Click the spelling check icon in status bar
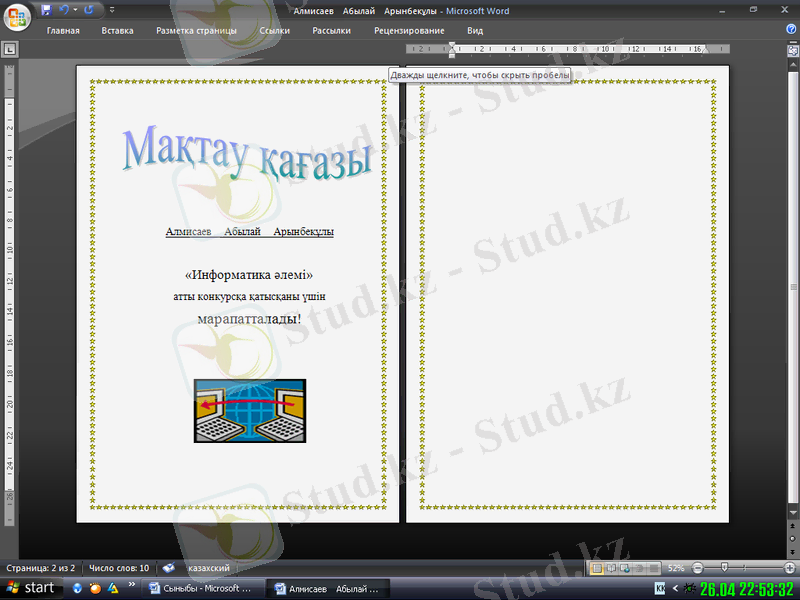 (169, 568)
